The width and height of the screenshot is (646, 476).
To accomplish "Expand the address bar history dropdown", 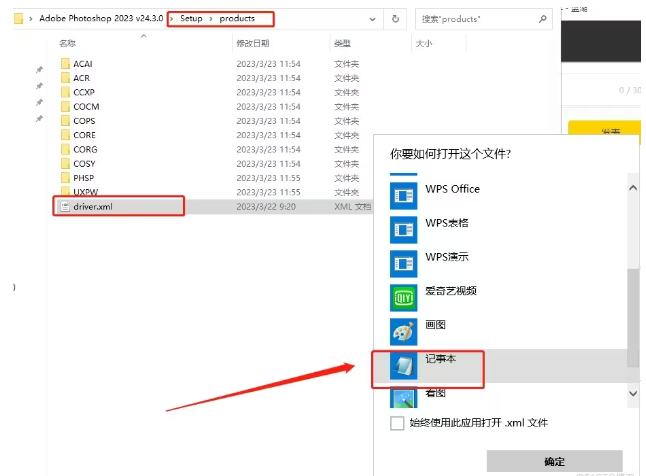I will tap(372, 19).
